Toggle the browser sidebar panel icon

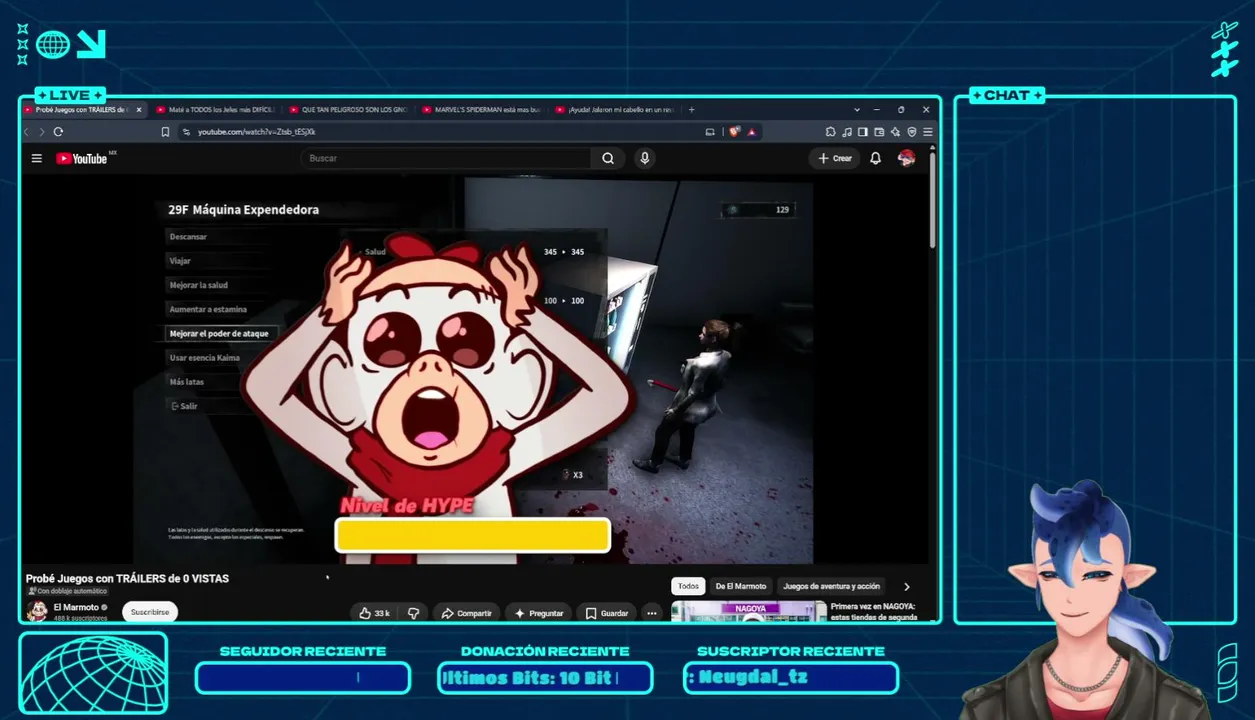pyautogui.click(x=862, y=132)
